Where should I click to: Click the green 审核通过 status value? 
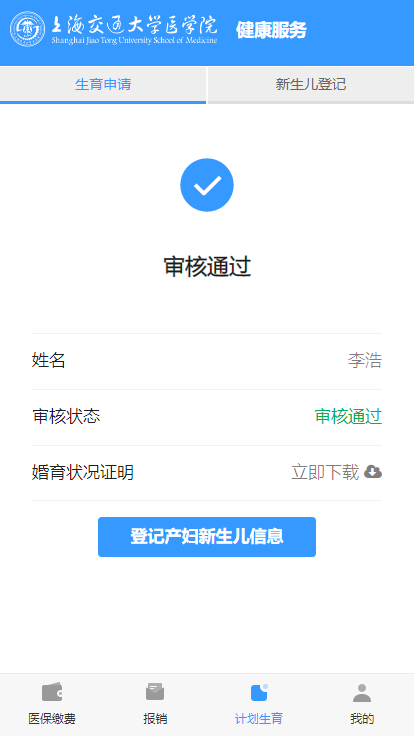click(348, 416)
